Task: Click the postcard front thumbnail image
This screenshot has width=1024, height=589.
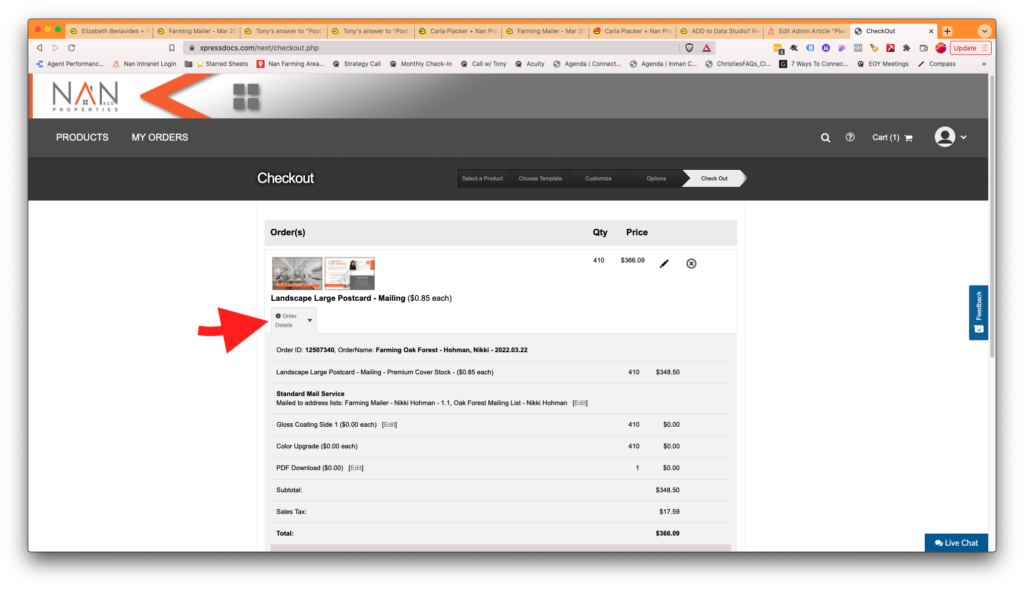Action: 297,273
